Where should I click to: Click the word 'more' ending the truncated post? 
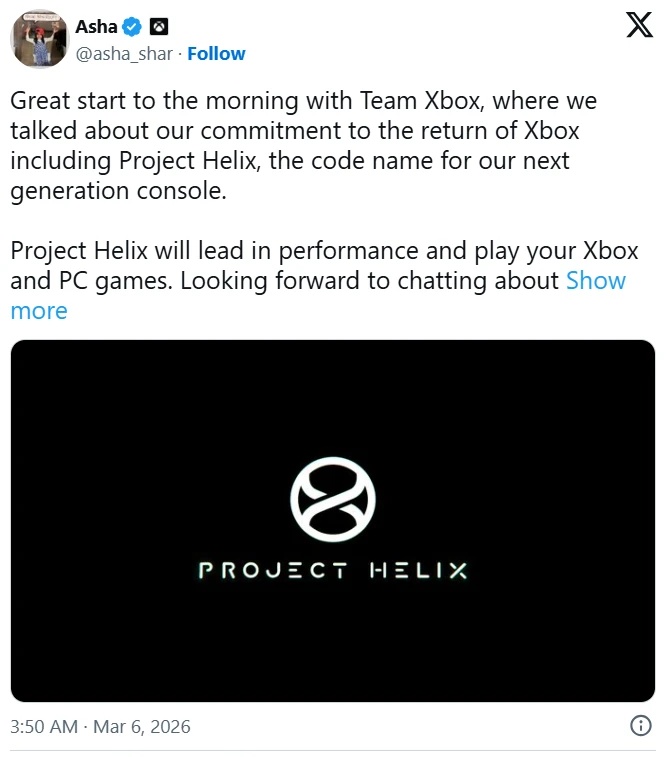point(39,311)
